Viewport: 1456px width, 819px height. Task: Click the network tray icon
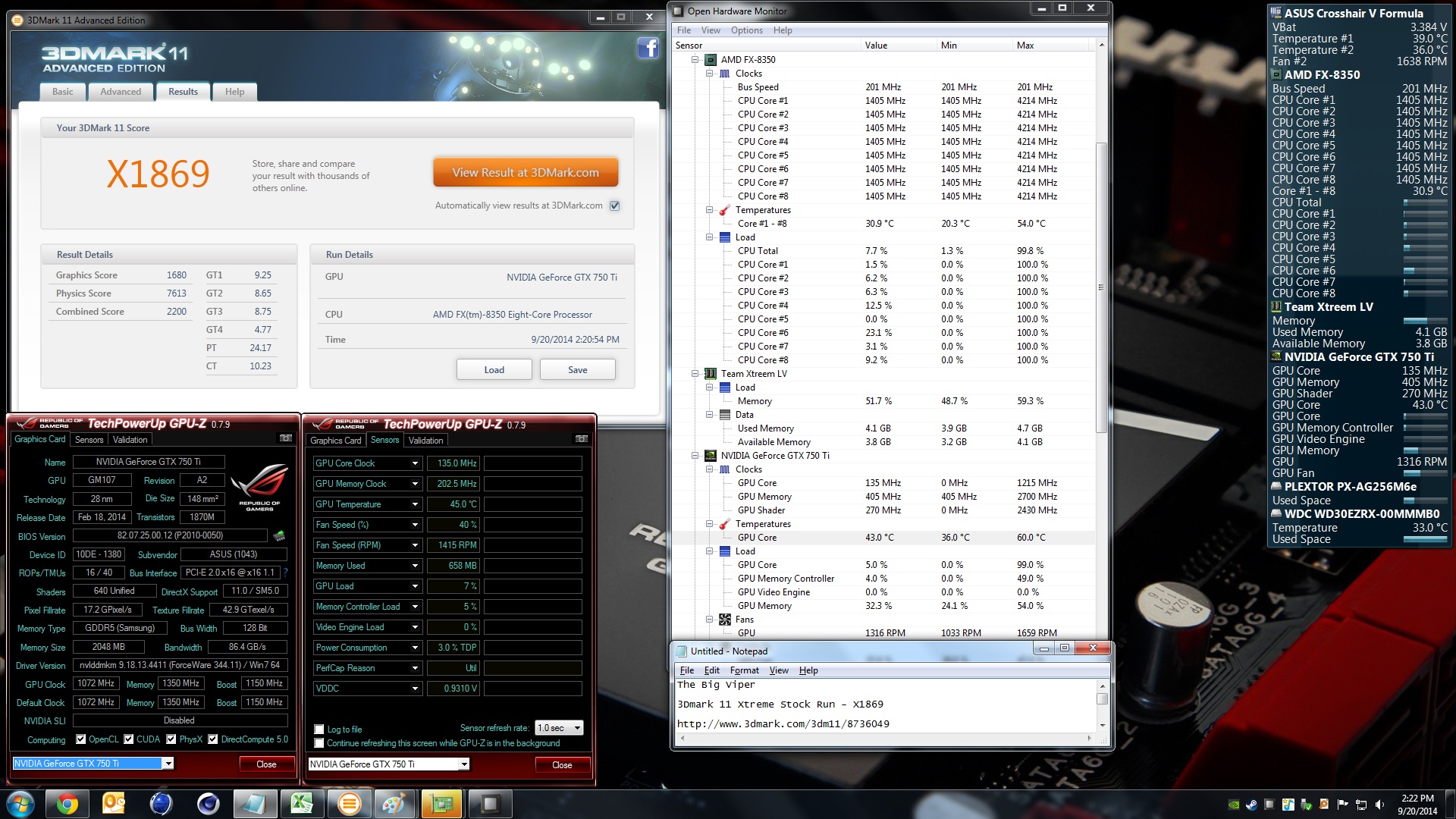point(1361,805)
